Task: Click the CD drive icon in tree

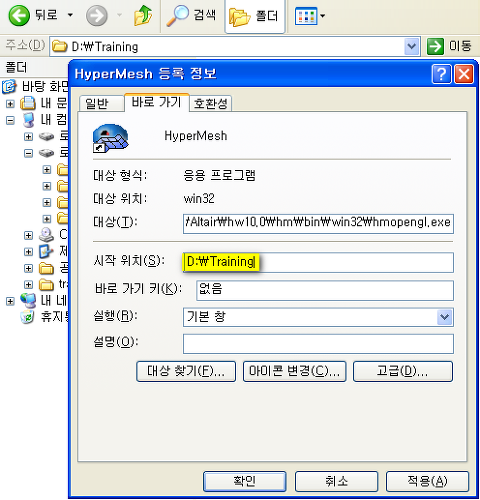Action: (46, 235)
